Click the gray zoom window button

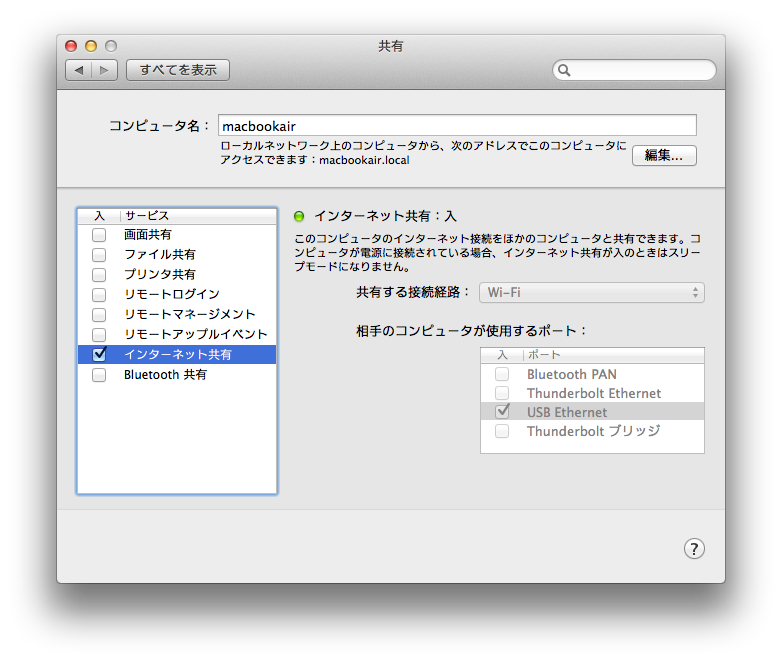point(111,46)
